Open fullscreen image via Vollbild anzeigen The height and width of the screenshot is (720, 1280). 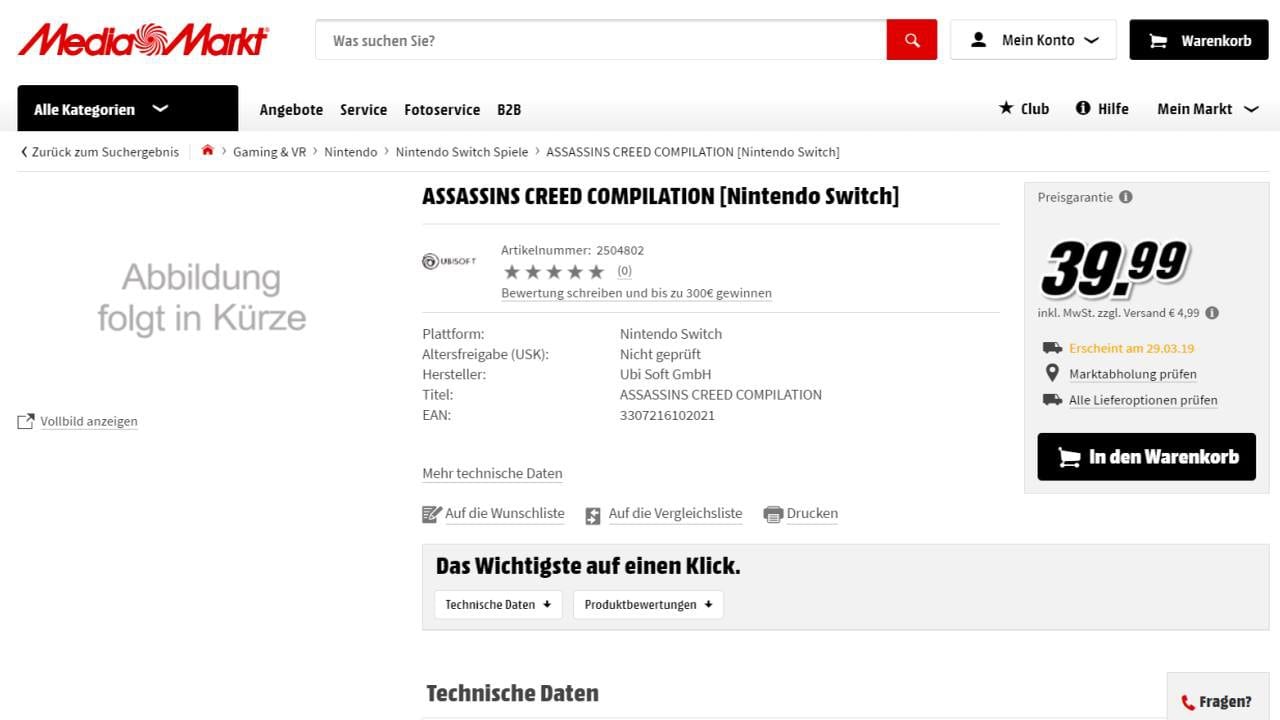[x=88, y=421]
